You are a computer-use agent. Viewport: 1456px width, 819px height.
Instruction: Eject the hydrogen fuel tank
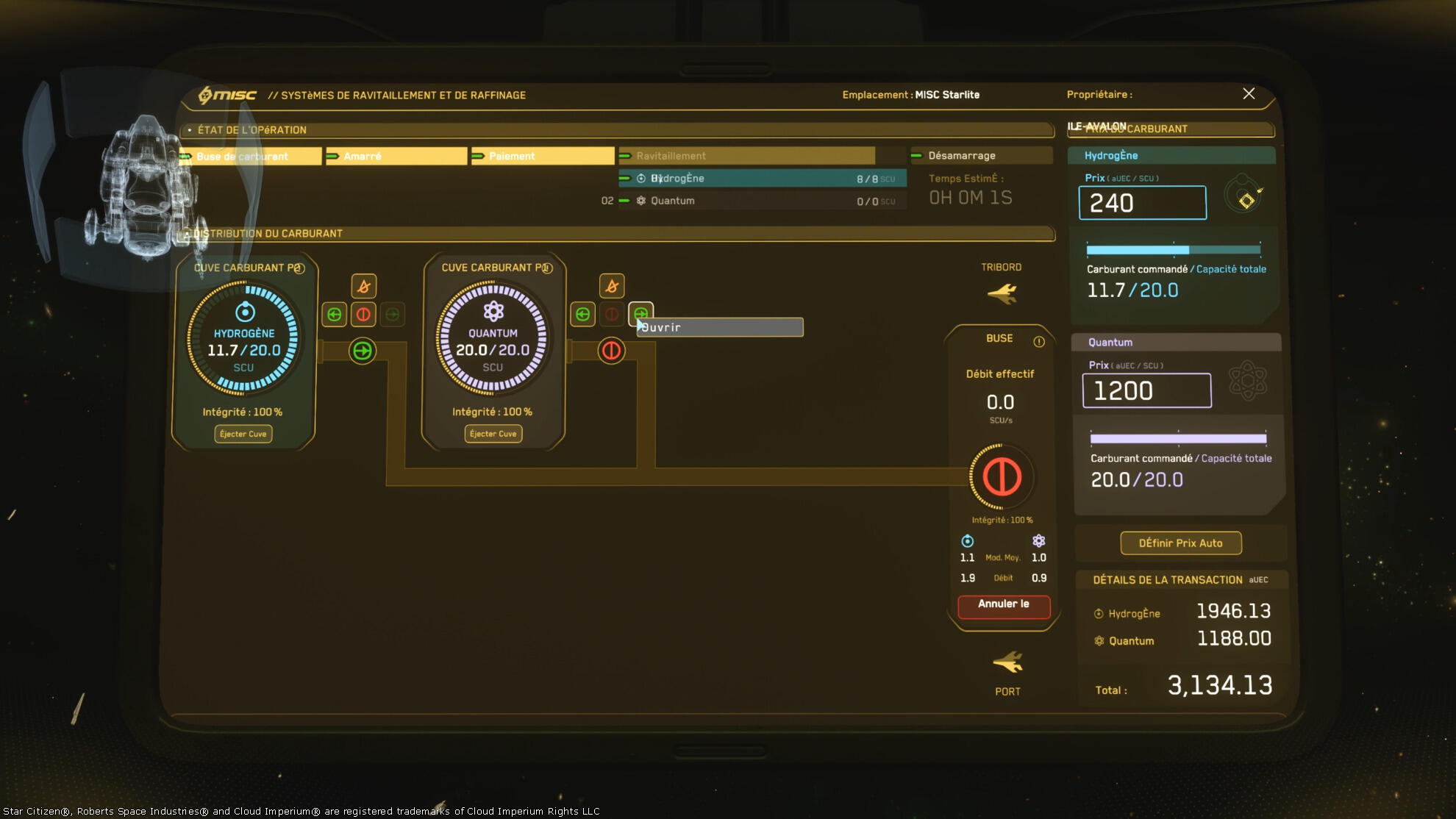(243, 434)
